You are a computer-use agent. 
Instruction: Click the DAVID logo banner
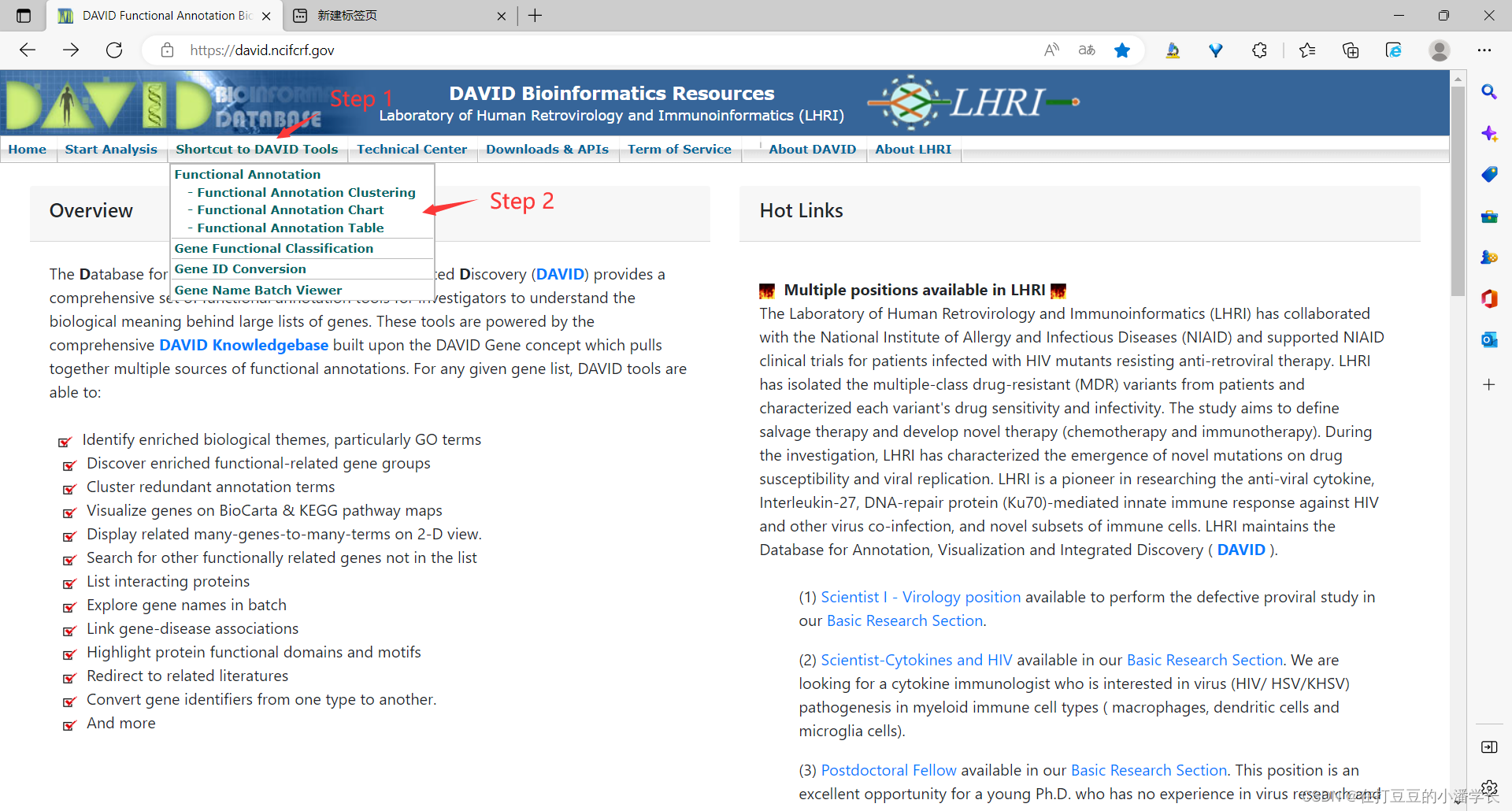click(165, 102)
